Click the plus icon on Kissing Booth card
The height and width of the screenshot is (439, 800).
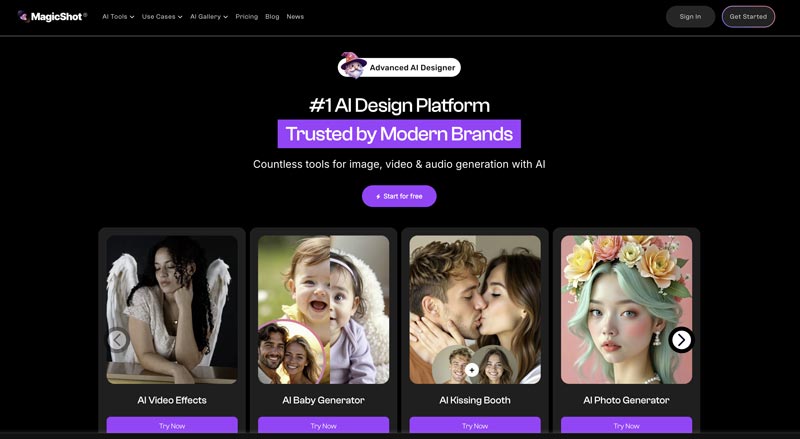tap(472, 370)
